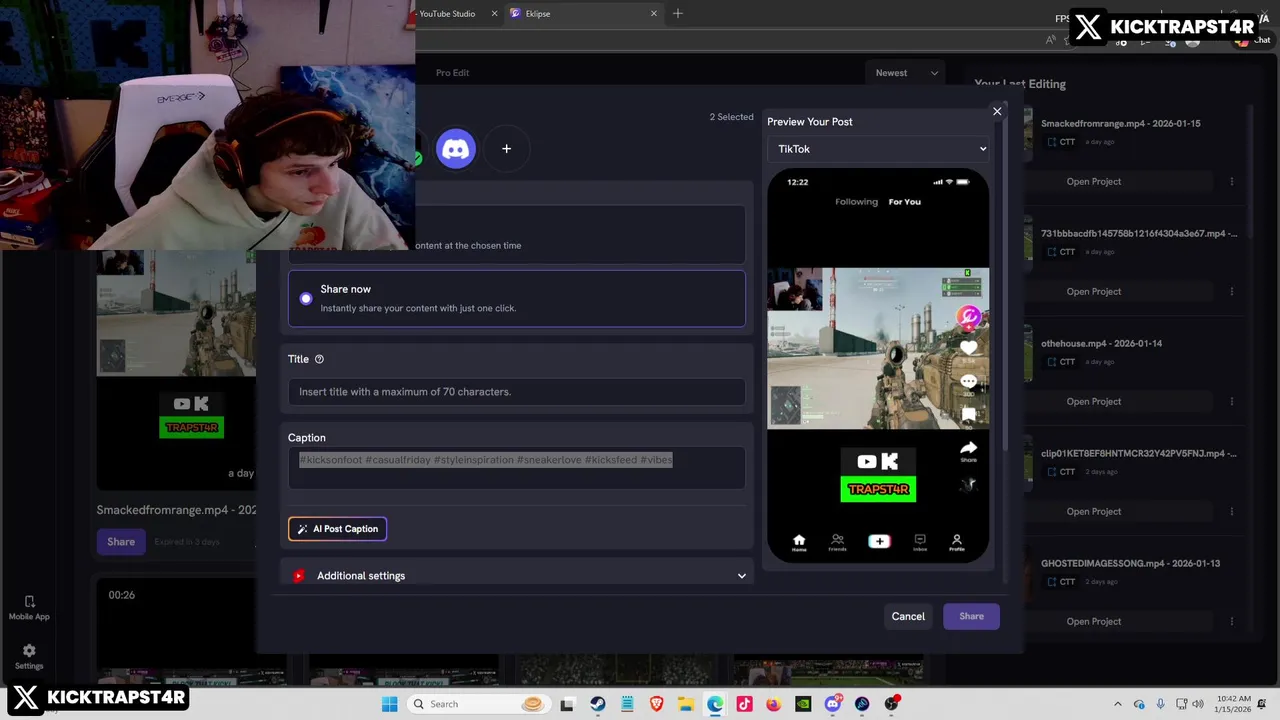Open Steam from the taskbar
The width and height of the screenshot is (1280, 720).
coord(597,704)
